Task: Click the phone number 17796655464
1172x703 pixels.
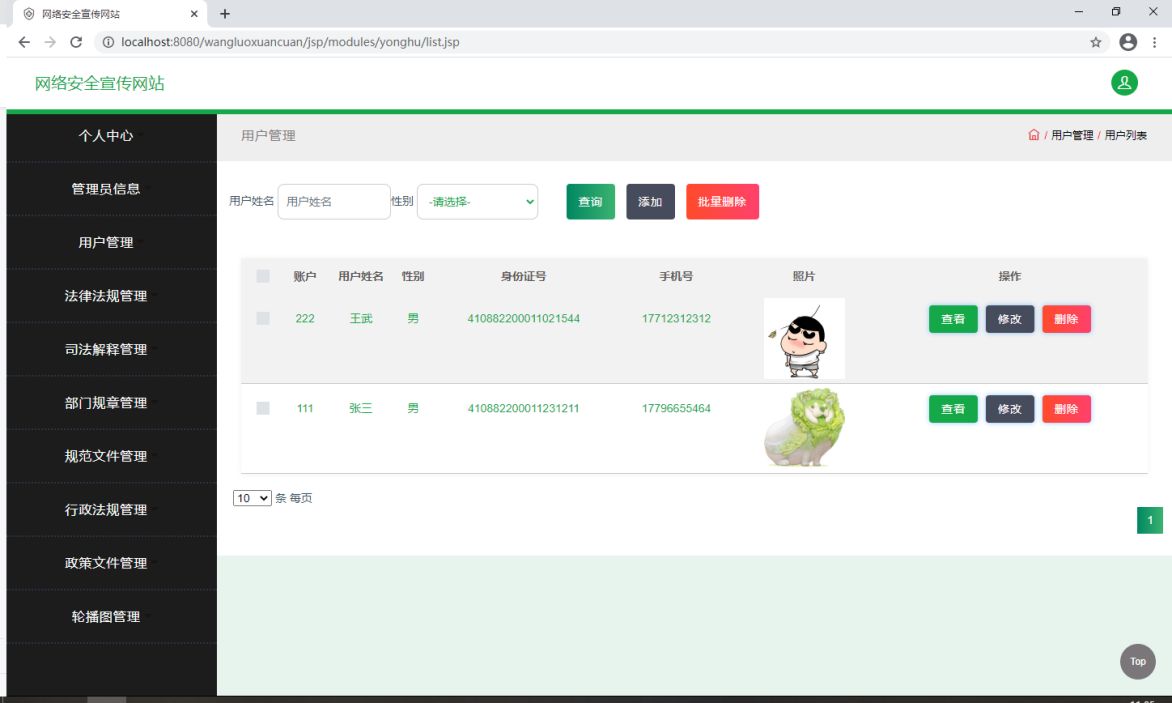Action: pyautogui.click(x=676, y=408)
